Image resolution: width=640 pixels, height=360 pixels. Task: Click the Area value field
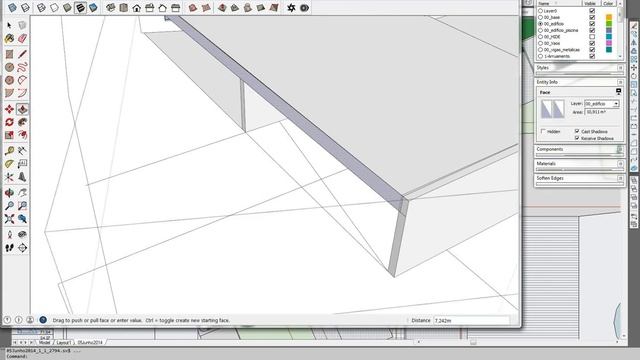602,112
